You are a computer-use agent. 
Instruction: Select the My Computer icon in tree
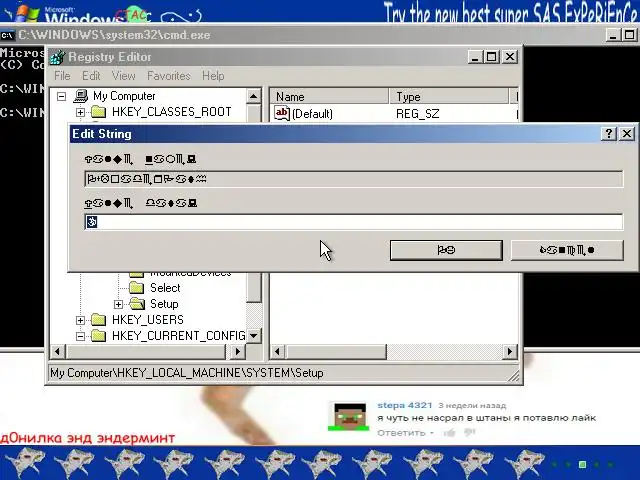(x=80, y=96)
